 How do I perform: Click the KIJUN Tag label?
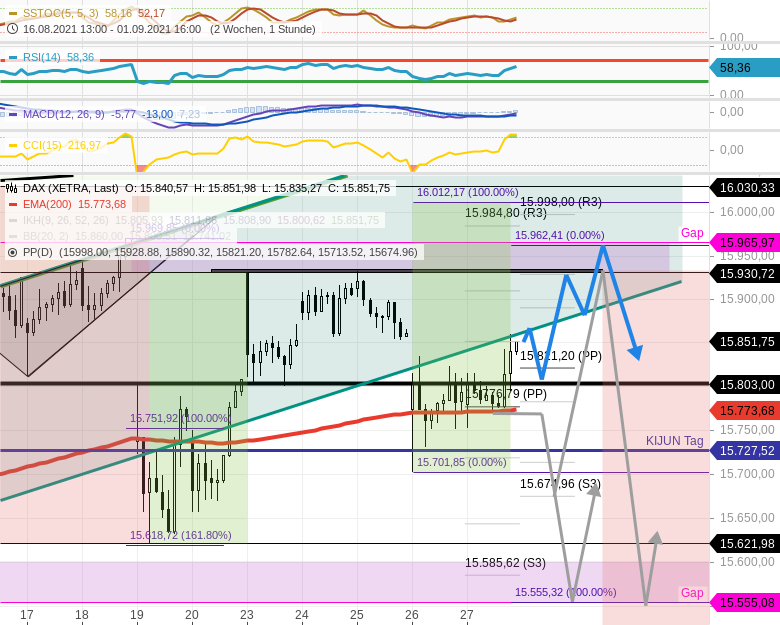coord(675,441)
